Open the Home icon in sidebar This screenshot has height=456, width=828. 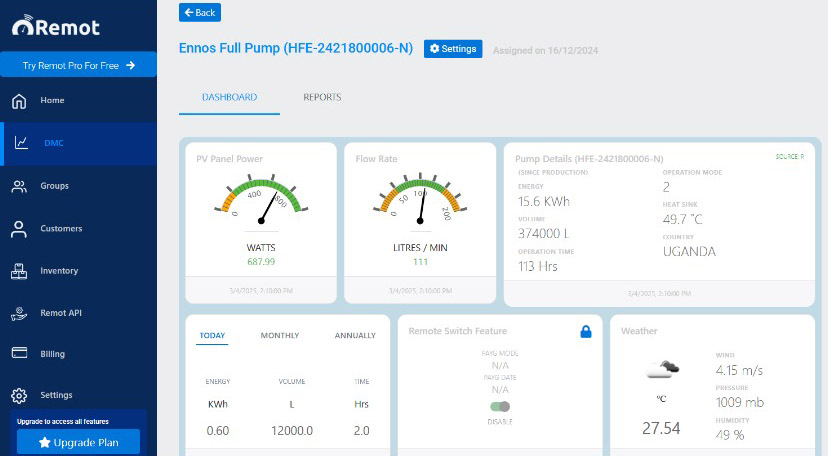19,100
